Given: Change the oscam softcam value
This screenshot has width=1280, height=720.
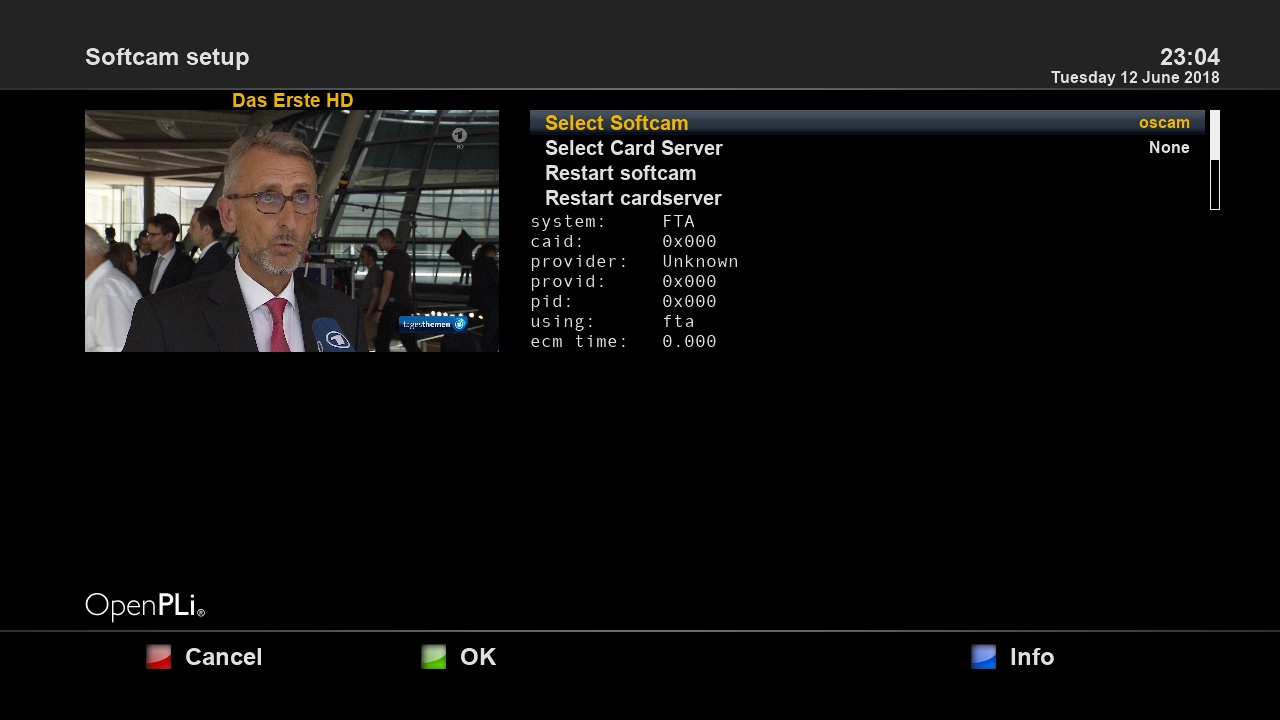Looking at the screenshot, I should 1164,123.
